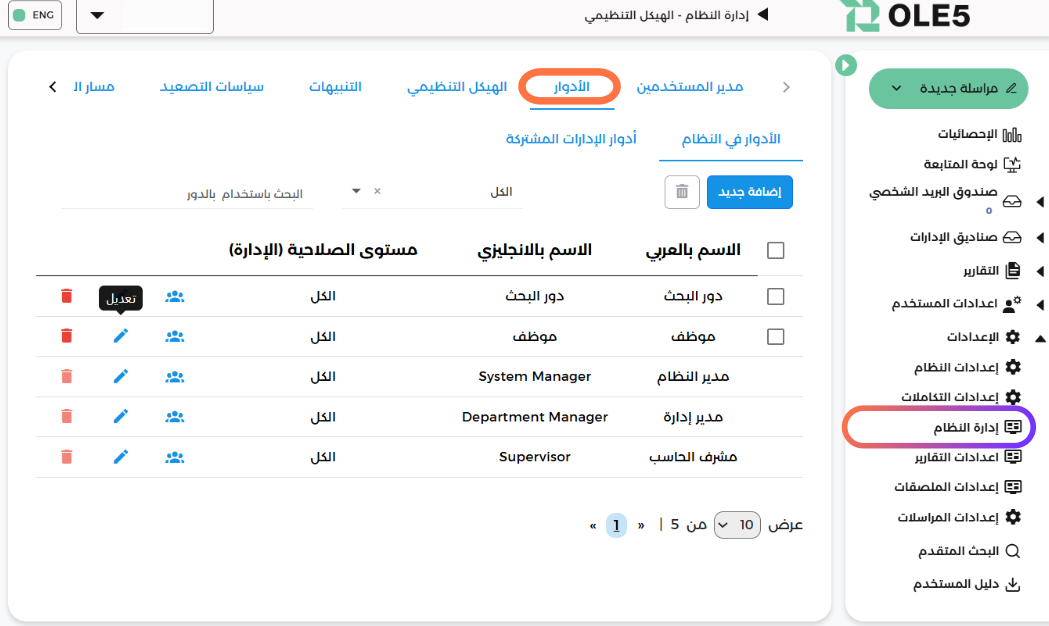
Task: Open the page size dropdown showing 10
Action: click(x=737, y=525)
